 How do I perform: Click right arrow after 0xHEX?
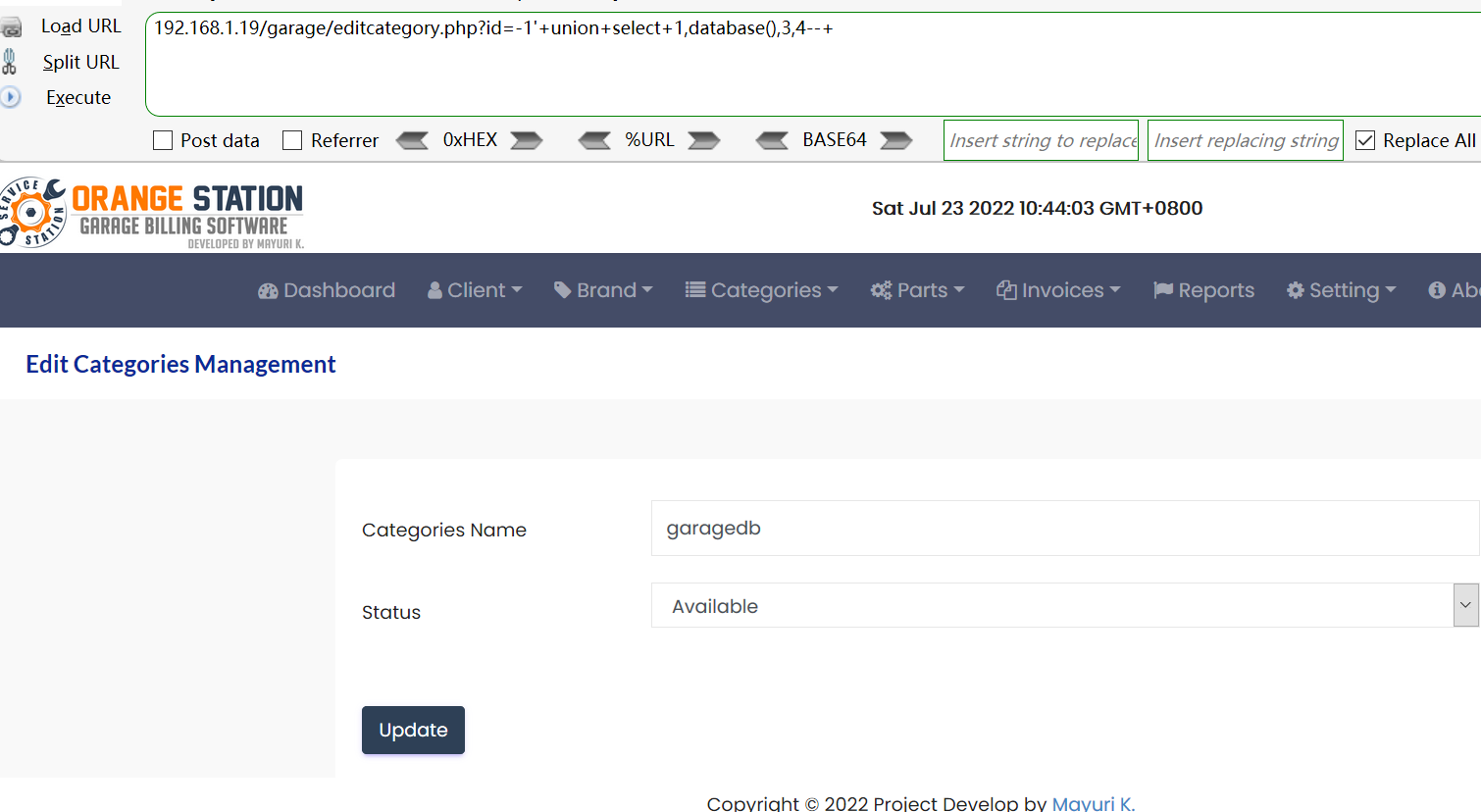[x=527, y=140]
